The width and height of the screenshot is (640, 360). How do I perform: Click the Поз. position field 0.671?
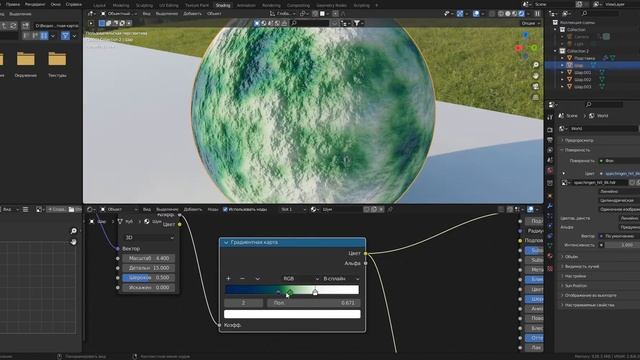point(313,303)
